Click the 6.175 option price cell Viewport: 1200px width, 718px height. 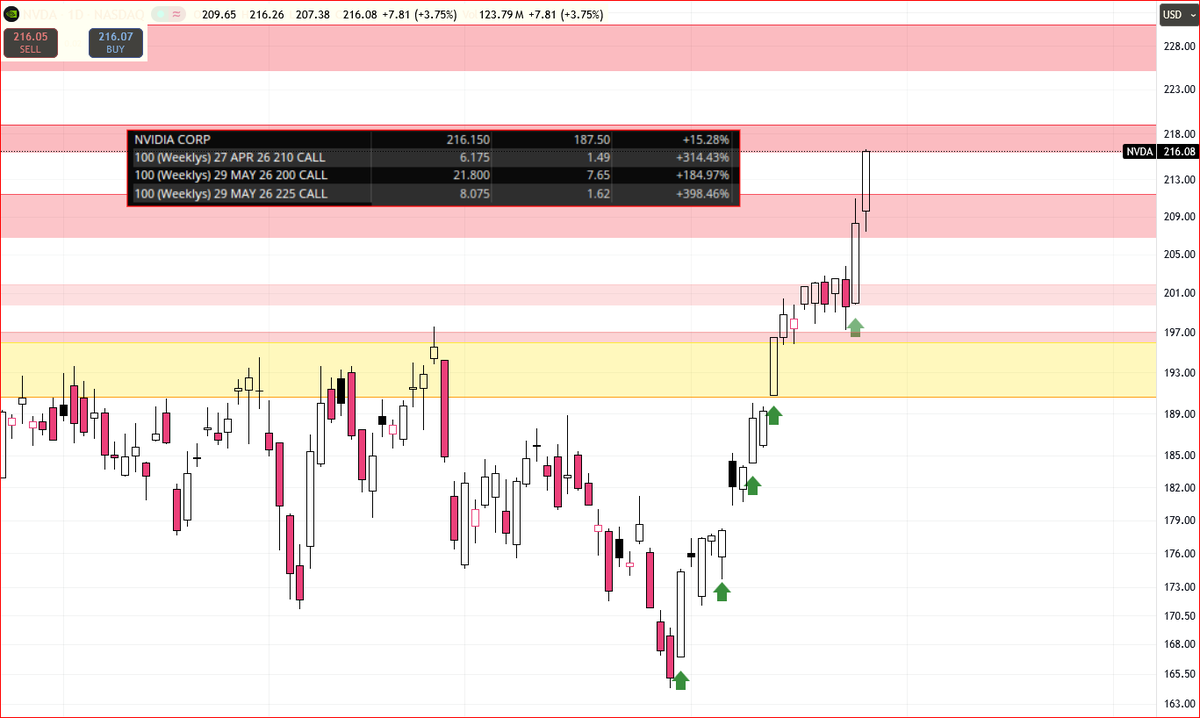coord(474,158)
